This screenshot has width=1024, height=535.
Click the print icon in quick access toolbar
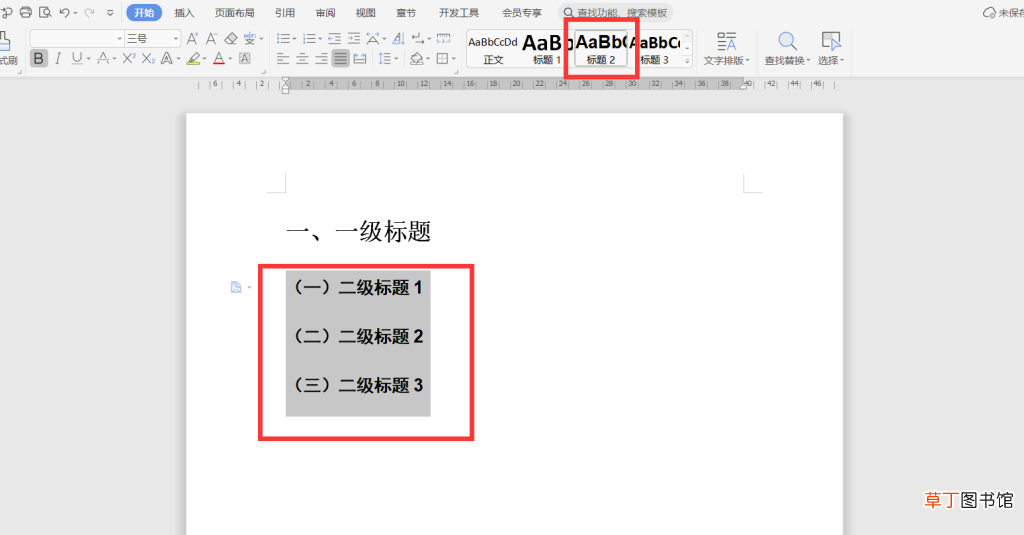point(26,12)
